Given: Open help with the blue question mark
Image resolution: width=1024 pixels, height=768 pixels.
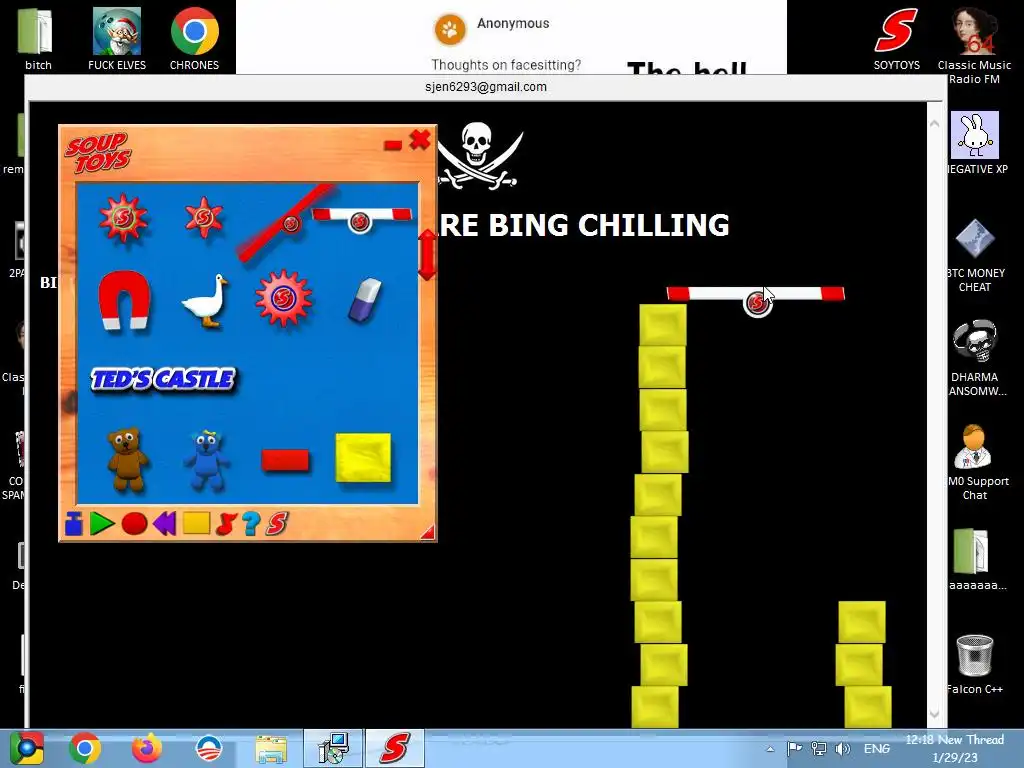Looking at the screenshot, I should click(x=251, y=524).
